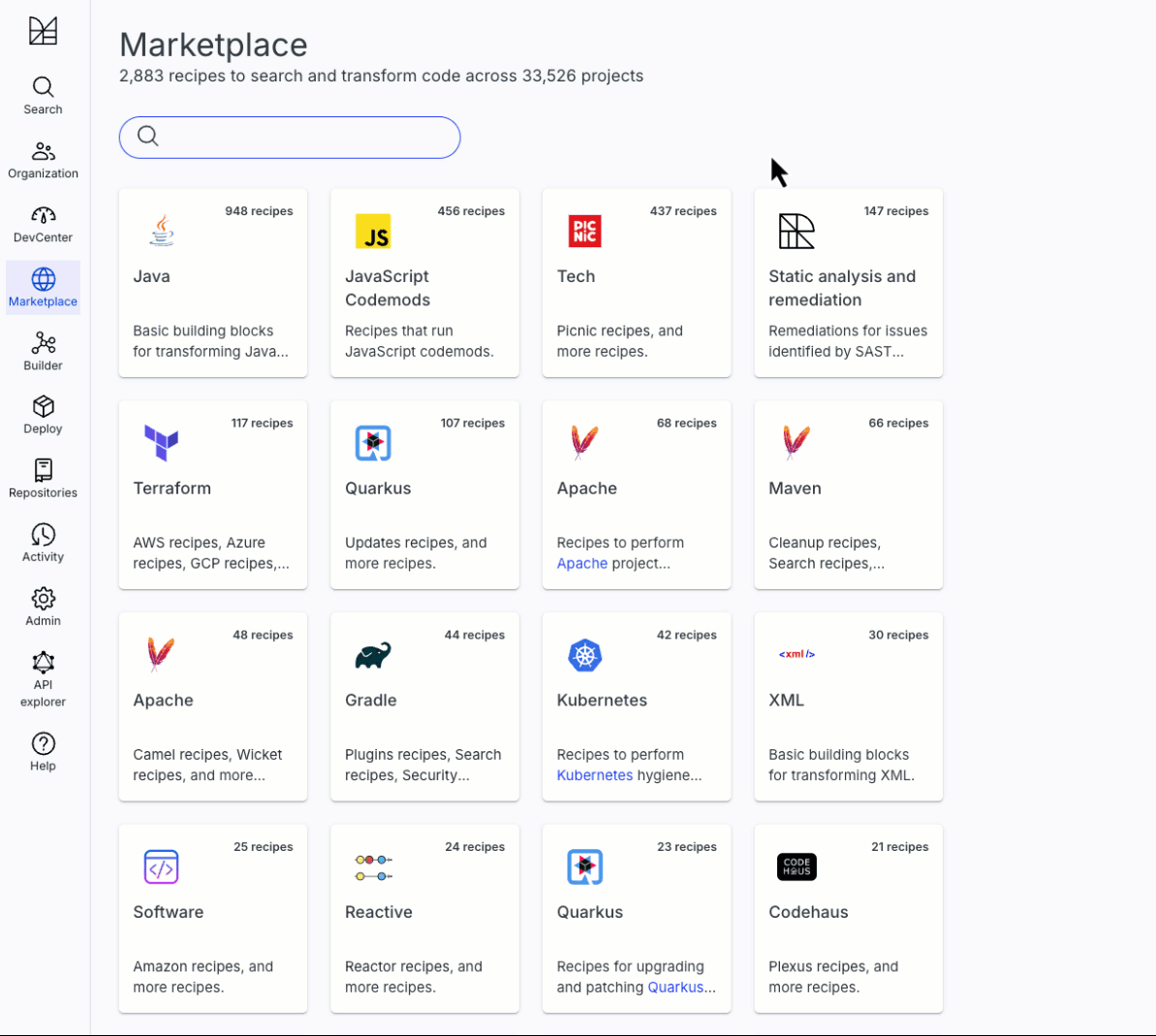Open Static analysis and remediation title
Image resolution: width=1156 pixels, height=1036 pixels.
[x=842, y=288]
